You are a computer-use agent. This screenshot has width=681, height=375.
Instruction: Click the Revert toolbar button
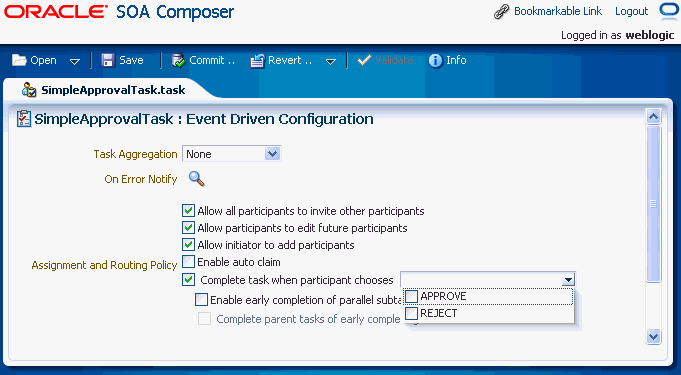[281, 60]
